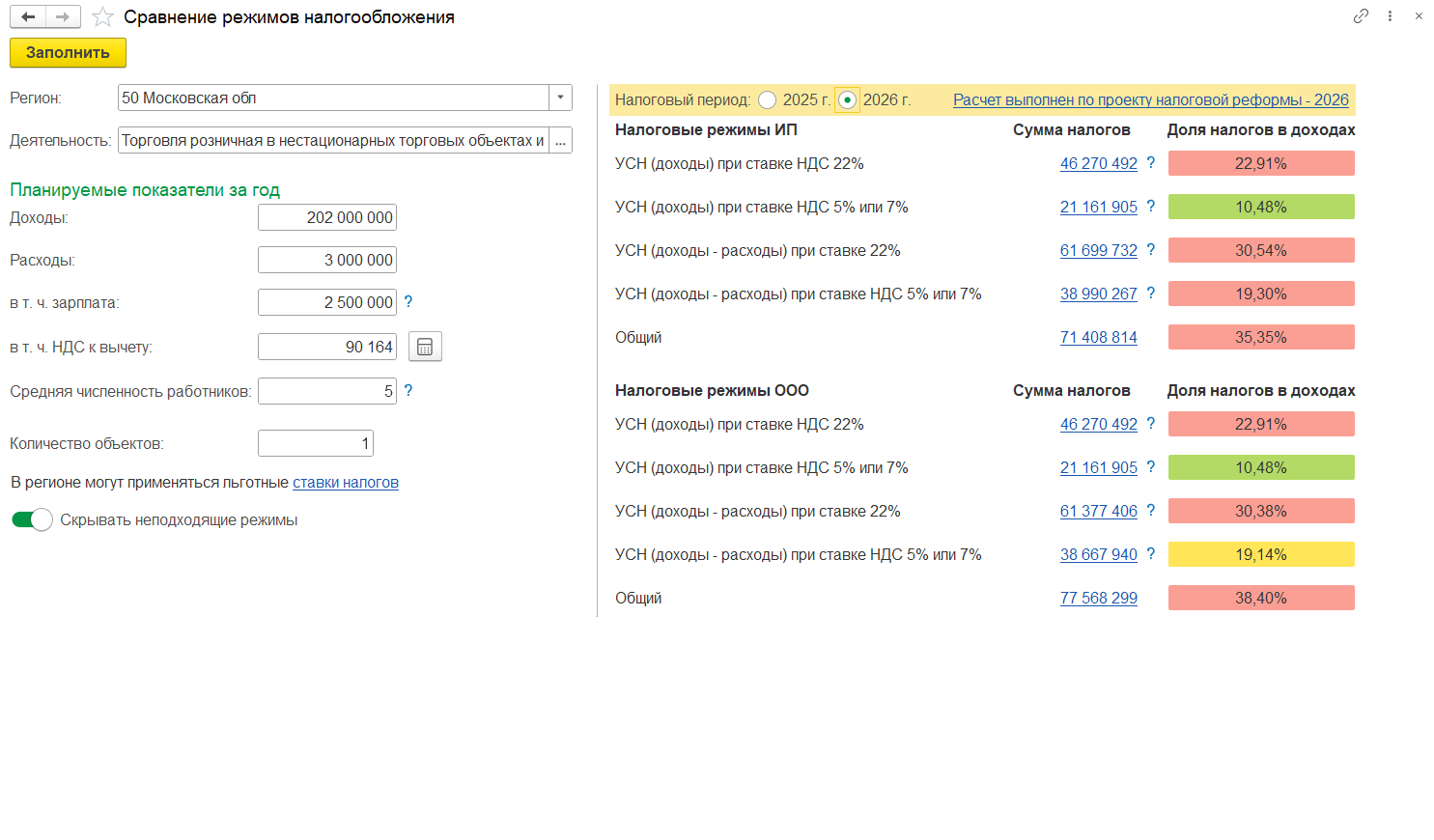
Task: Add page to favorites with star icon
Action: click(x=102, y=17)
